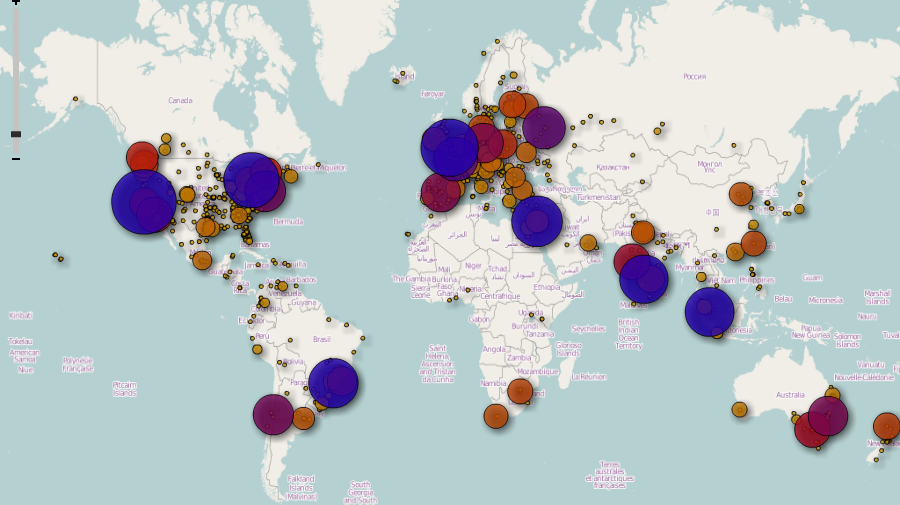The height and width of the screenshot is (505, 900).
Task: Select the large blue bubble over northeastern USA
Action: click(251, 180)
